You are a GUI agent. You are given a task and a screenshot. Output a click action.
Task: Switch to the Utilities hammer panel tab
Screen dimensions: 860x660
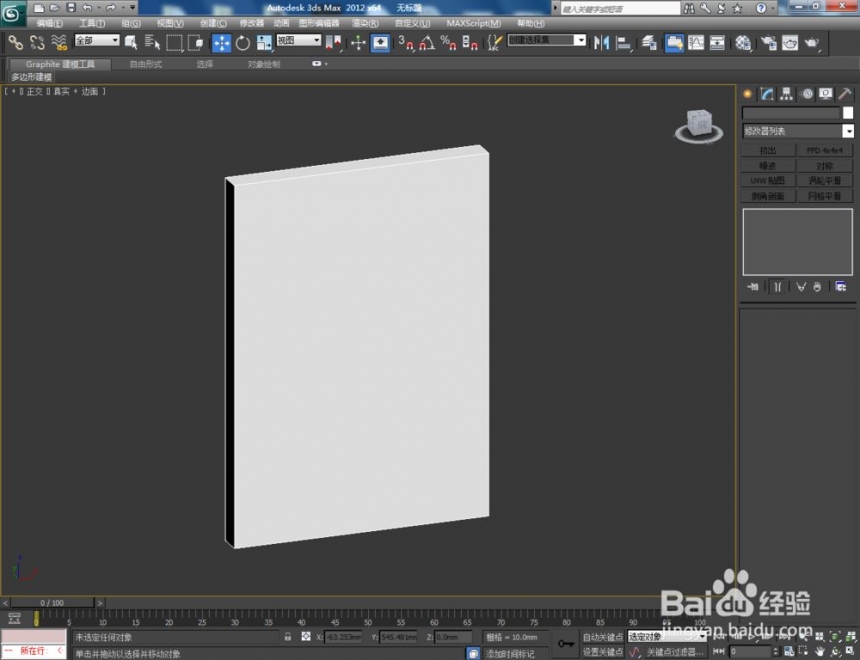coord(845,94)
